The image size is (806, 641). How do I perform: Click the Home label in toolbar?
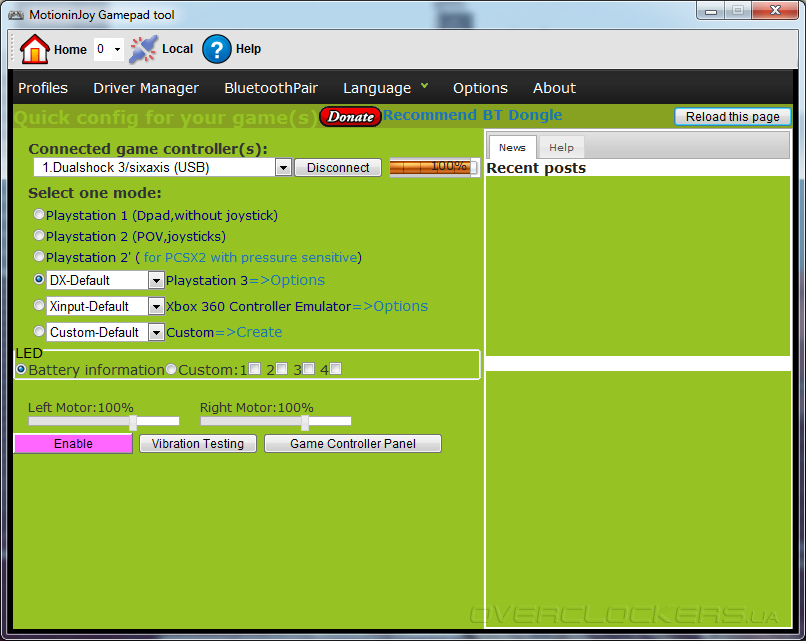tap(70, 50)
